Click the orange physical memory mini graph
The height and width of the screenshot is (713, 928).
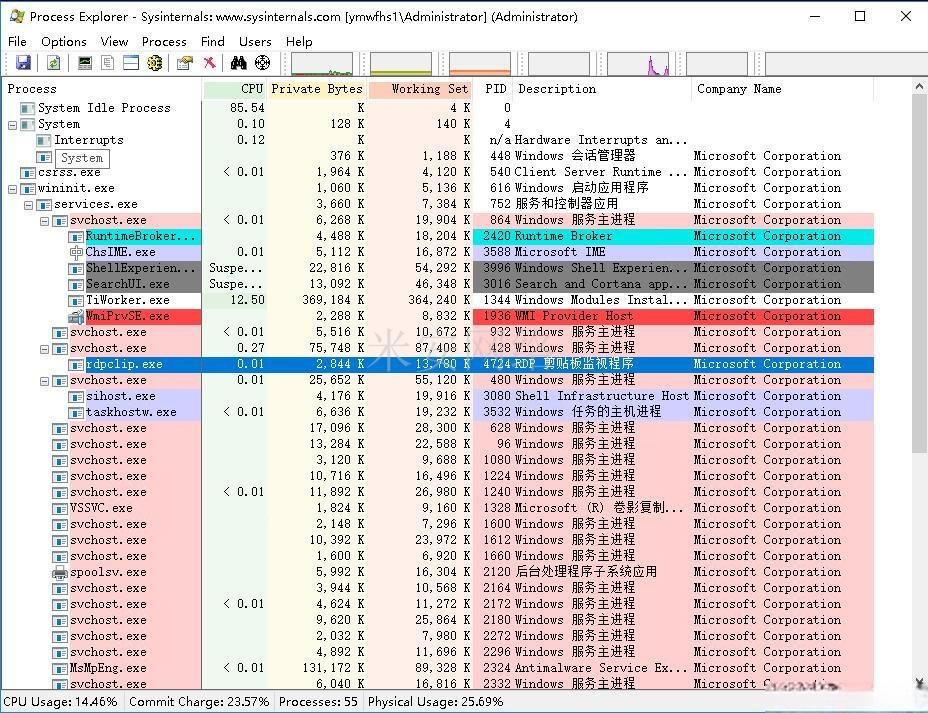pos(480,64)
